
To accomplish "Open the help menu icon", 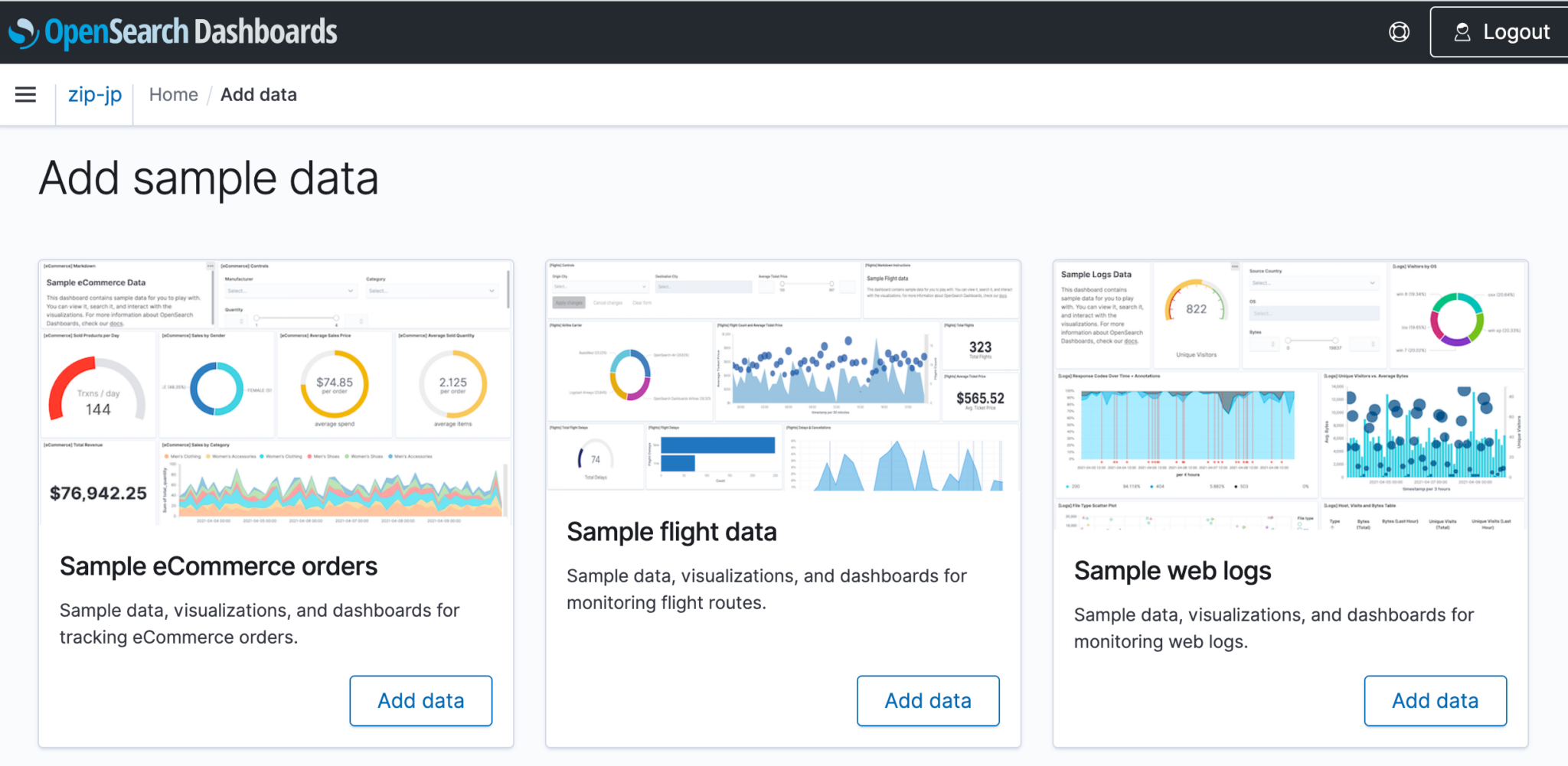I will (1399, 32).
